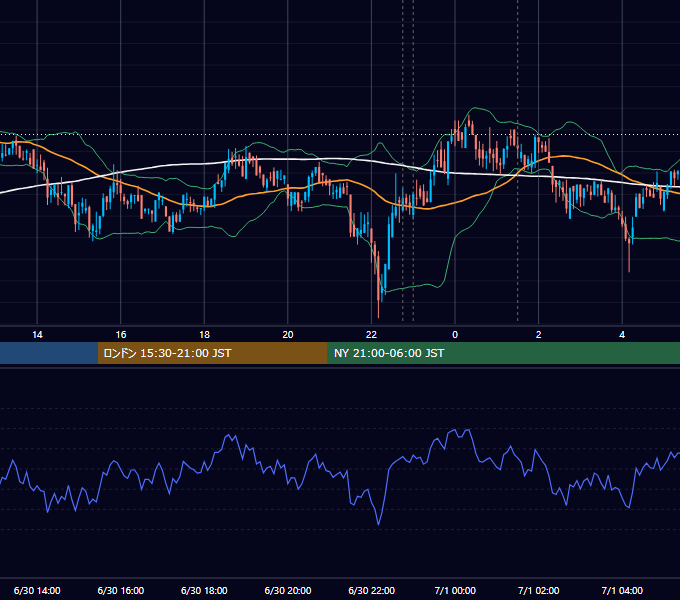This screenshot has width=680, height=600.
Task: Click the 7/1 04:00 date label
Action: click(x=622, y=590)
